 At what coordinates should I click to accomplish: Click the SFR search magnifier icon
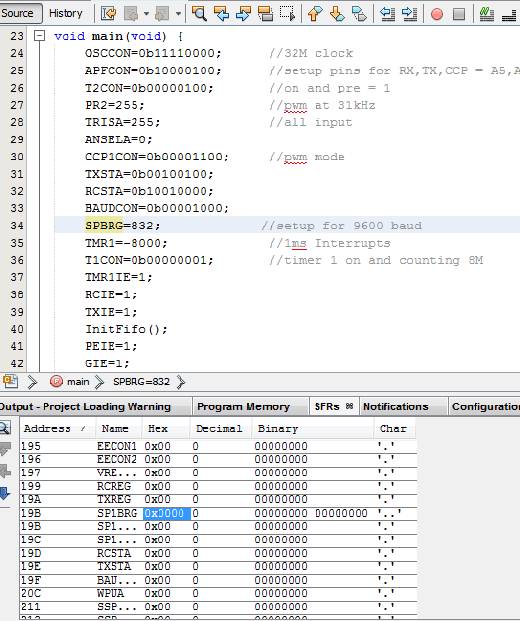(5, 428)
